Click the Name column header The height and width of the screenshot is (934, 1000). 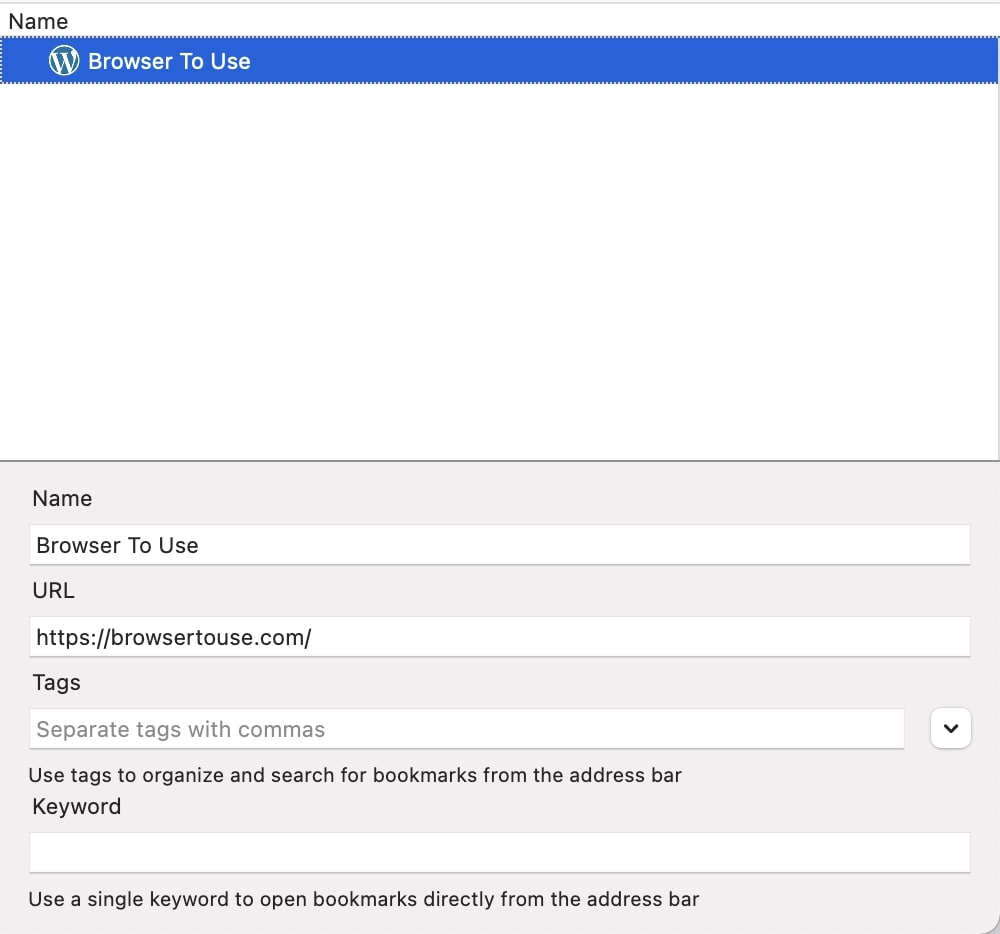[x=38, y=21]
